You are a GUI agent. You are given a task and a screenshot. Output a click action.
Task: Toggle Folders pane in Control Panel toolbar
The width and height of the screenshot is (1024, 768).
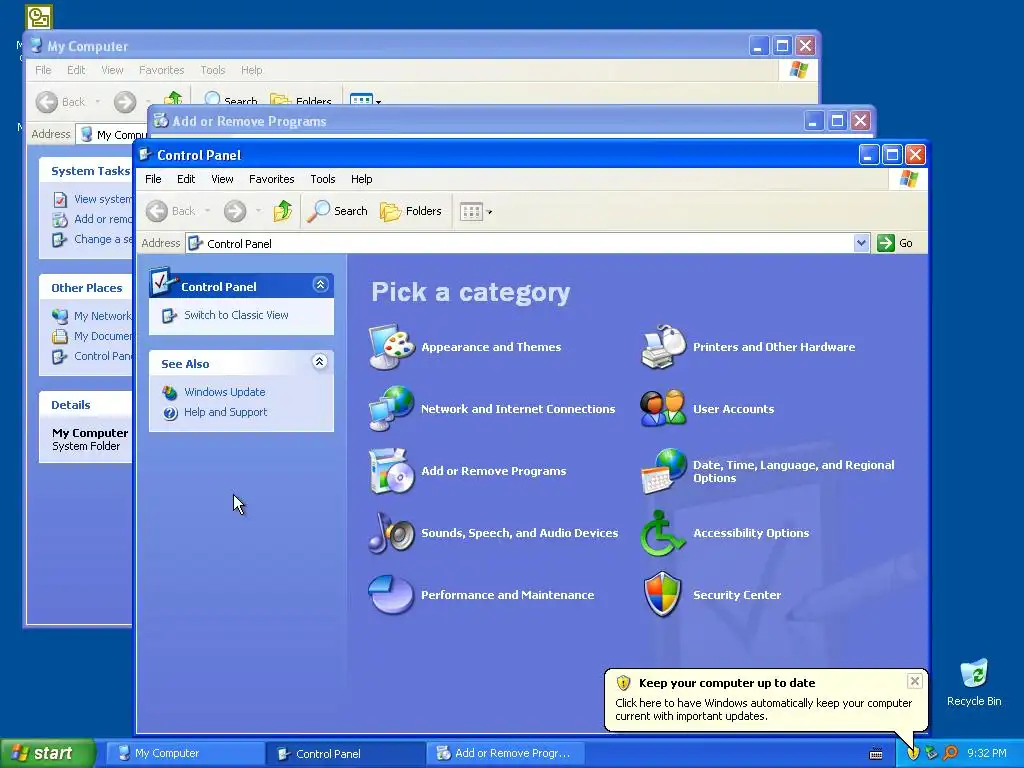[411, 211]
